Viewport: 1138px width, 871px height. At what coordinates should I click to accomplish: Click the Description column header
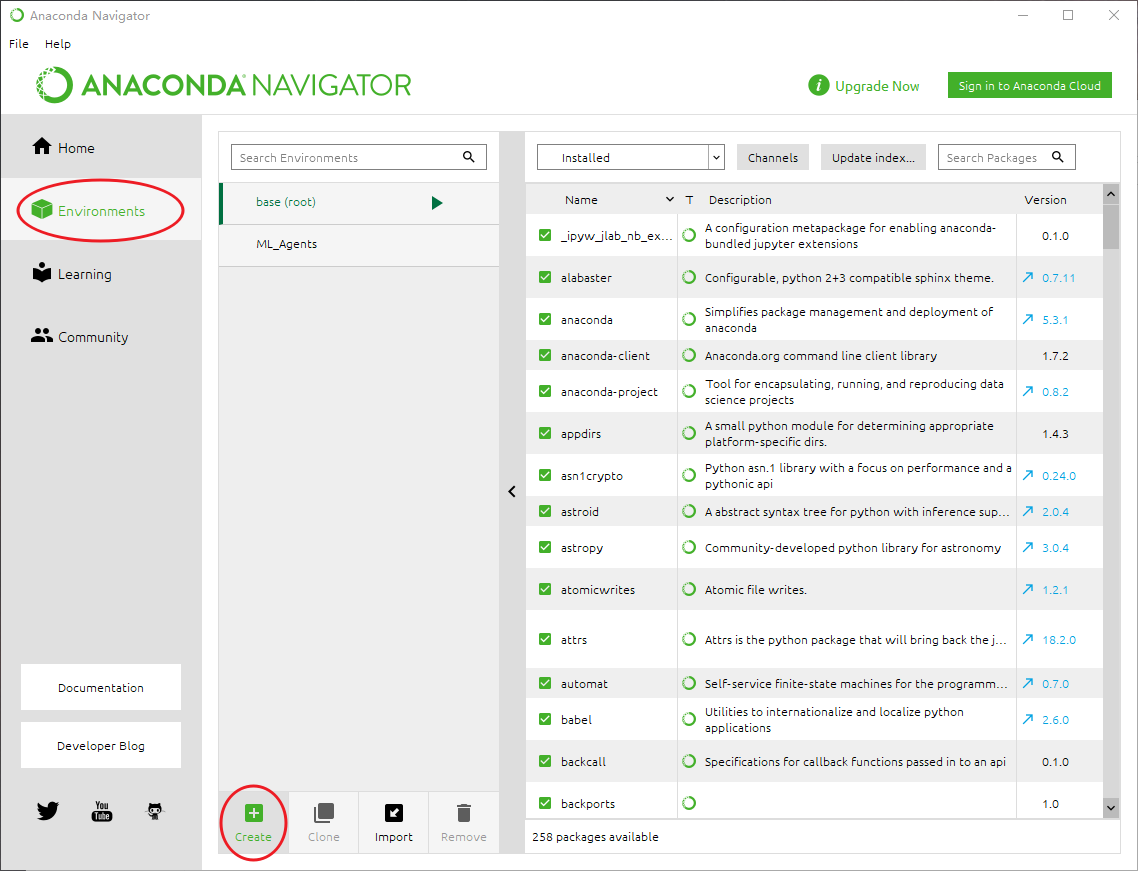[x=740, y=200]
